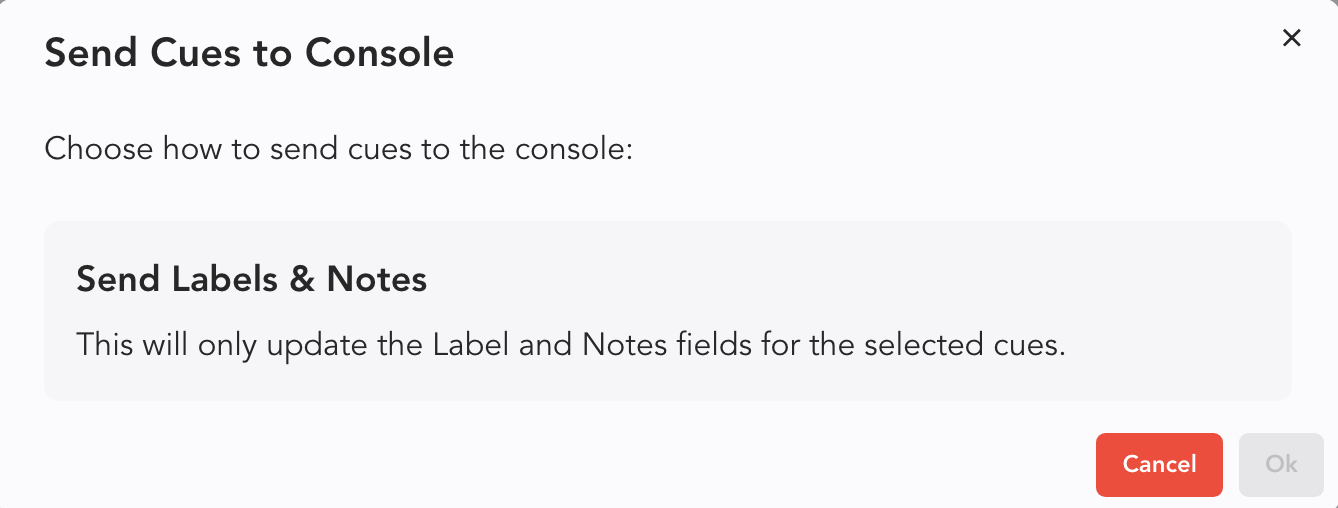Click the word "Notes" in the option heading
Viewport: 1338px width, 508px height.
377,279
